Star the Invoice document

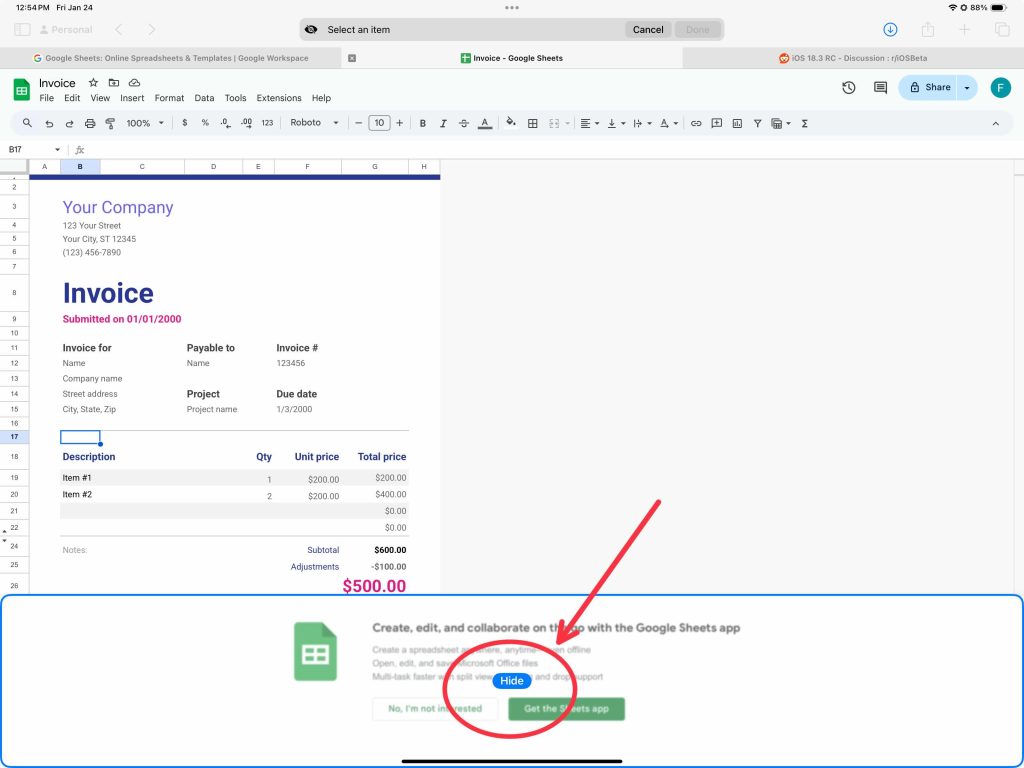(x=93, y=83)
